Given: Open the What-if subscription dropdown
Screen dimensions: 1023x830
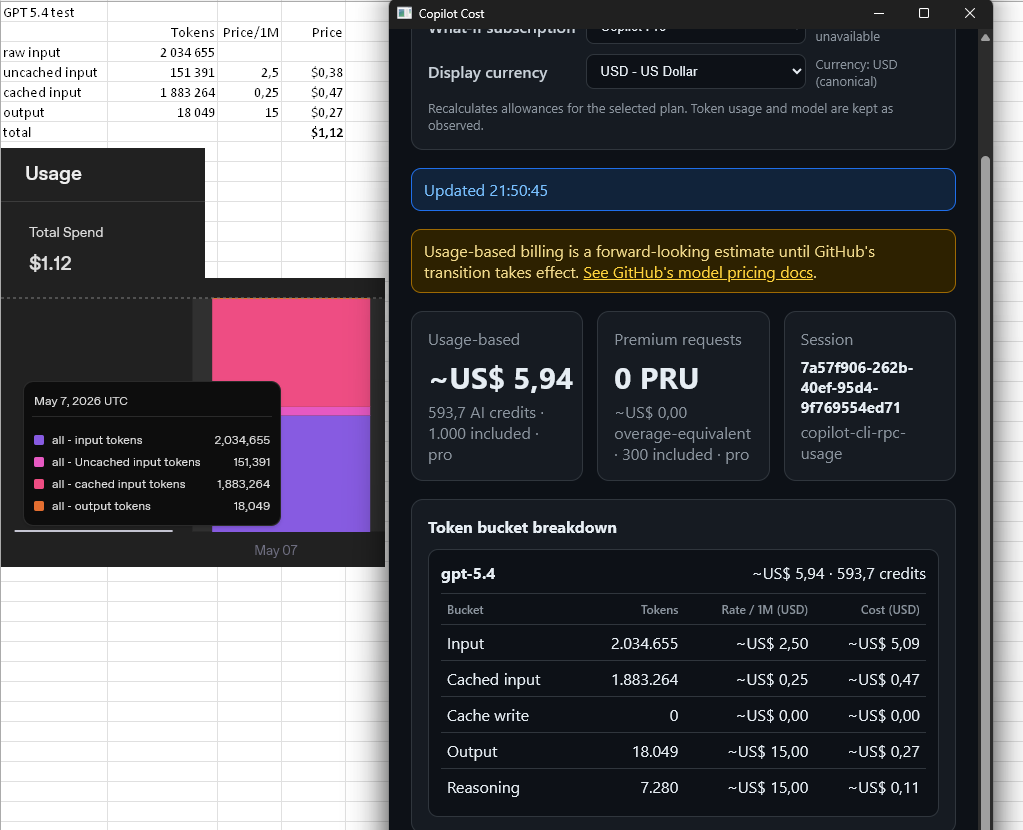Looking at the screenshot, I should coord(695,35).
